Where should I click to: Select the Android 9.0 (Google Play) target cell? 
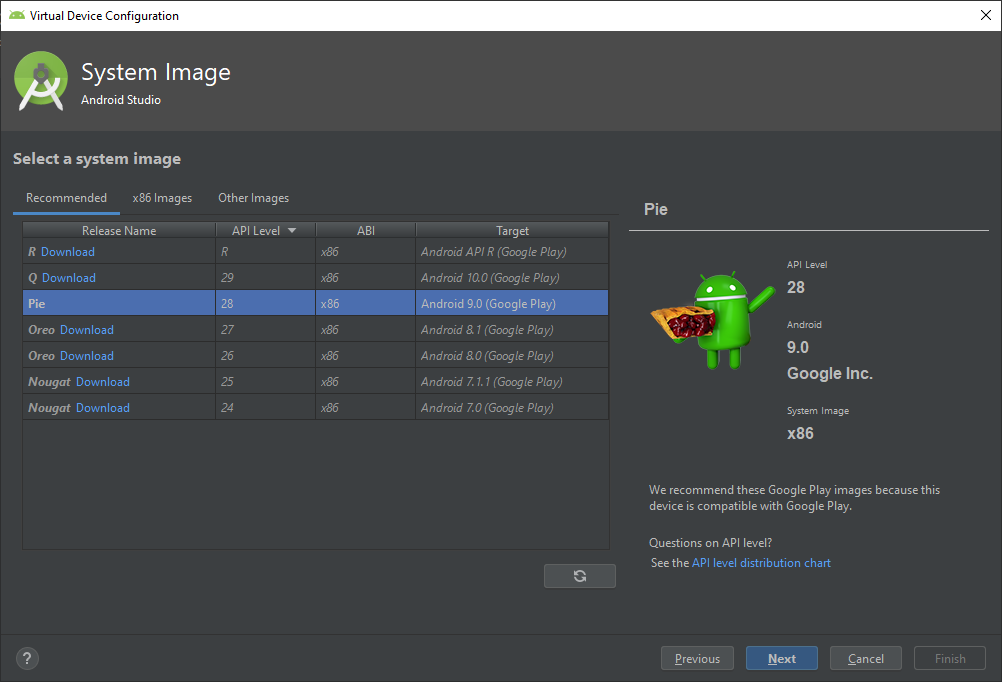pos(512,304)
